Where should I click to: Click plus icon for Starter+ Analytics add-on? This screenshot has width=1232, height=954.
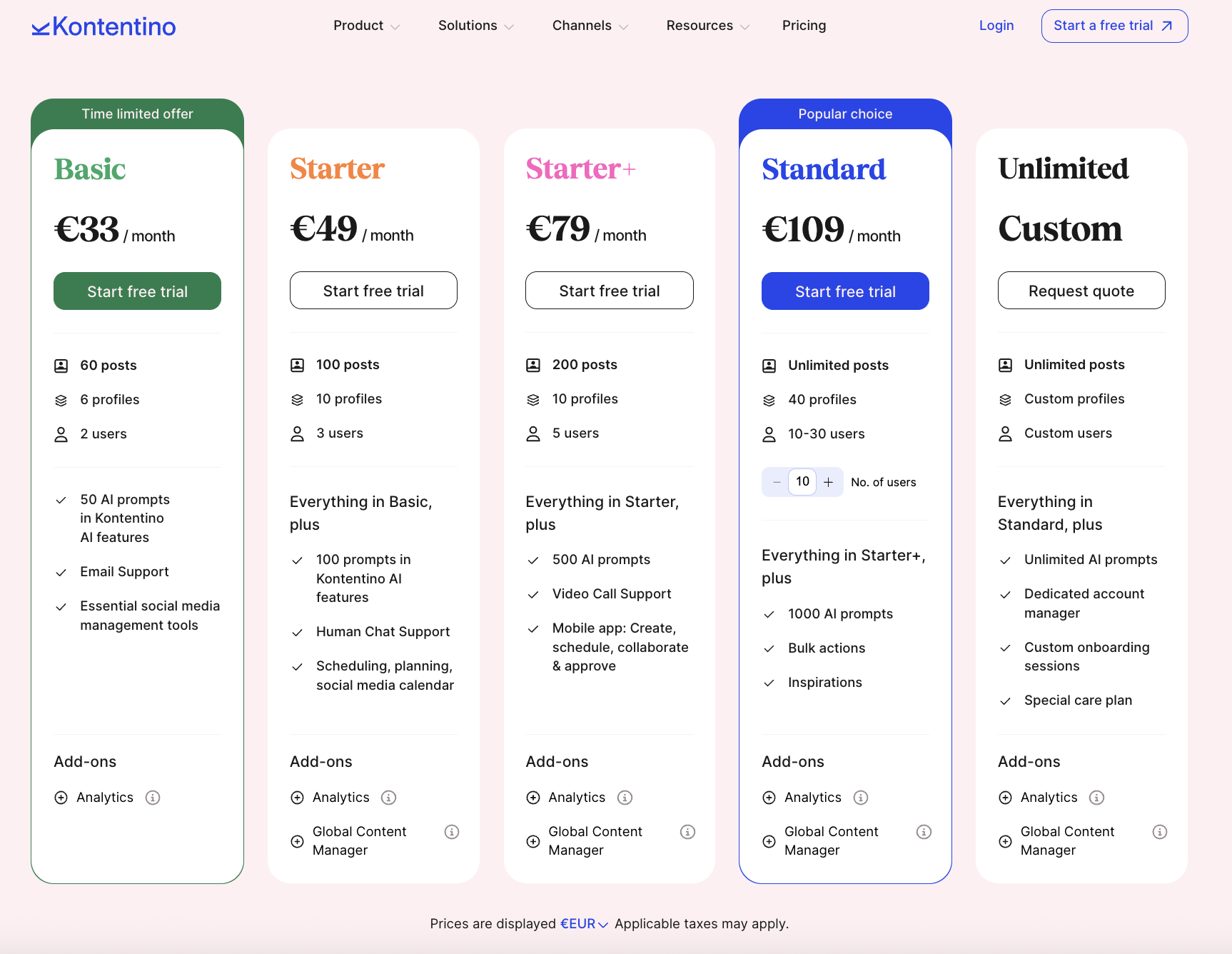533,798
